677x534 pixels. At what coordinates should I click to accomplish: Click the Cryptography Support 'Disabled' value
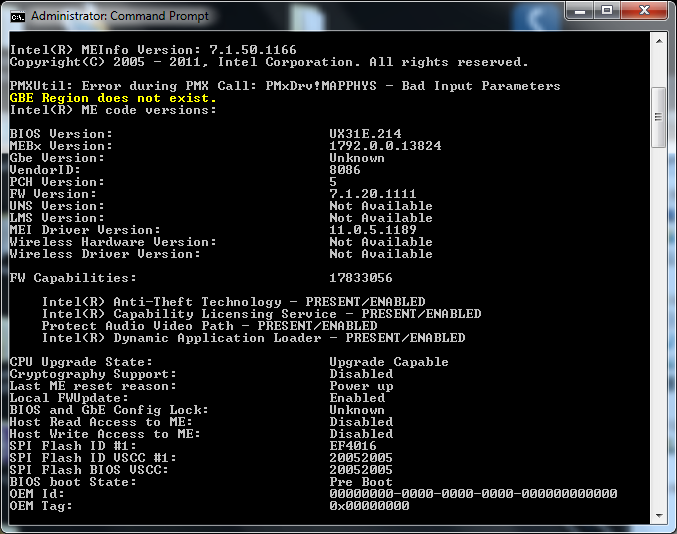tap(361, 374)
